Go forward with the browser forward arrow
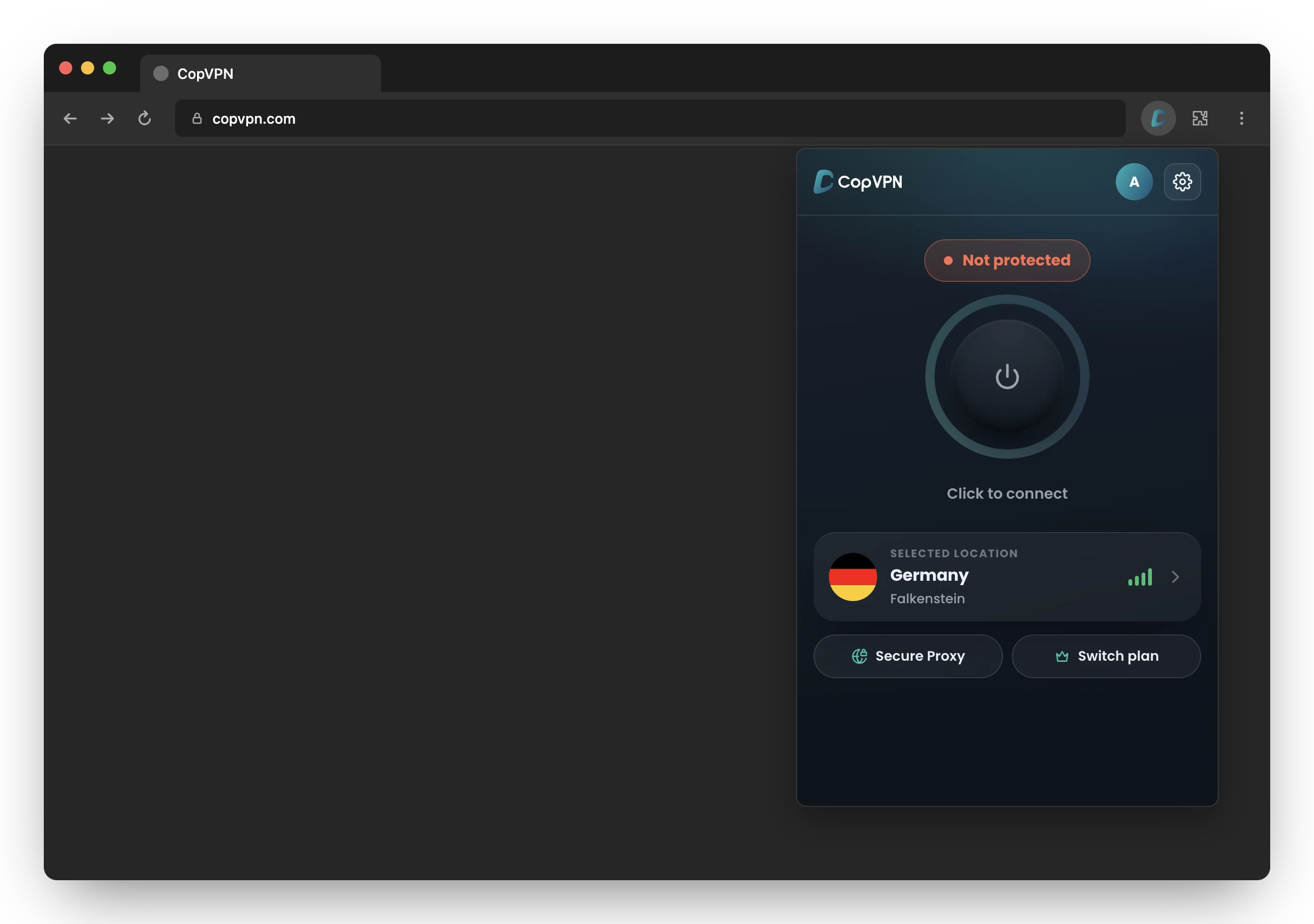This screenshot has width=1314, height=924. click(x=107, y=118)
